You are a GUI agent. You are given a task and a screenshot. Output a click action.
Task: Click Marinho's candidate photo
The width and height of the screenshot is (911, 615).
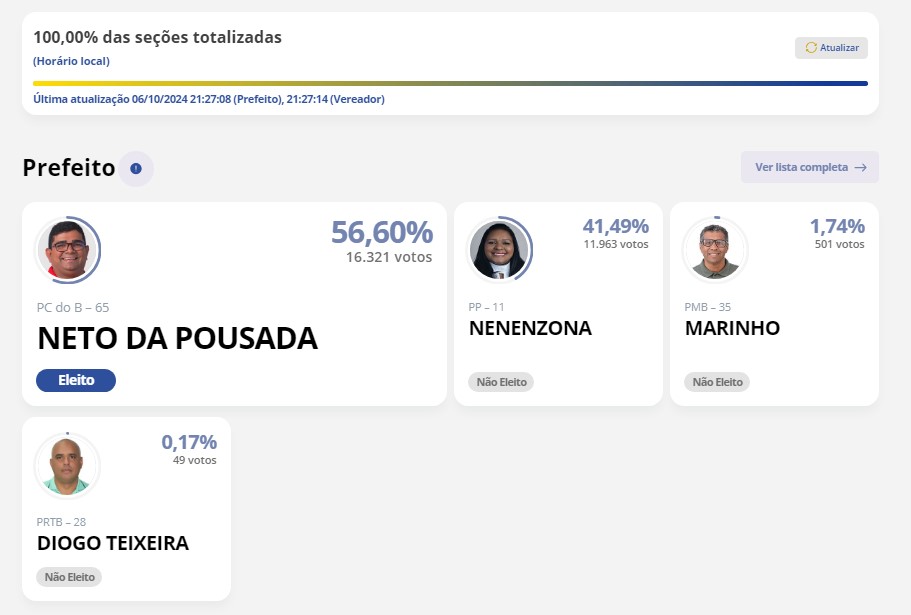coord(715,250)
